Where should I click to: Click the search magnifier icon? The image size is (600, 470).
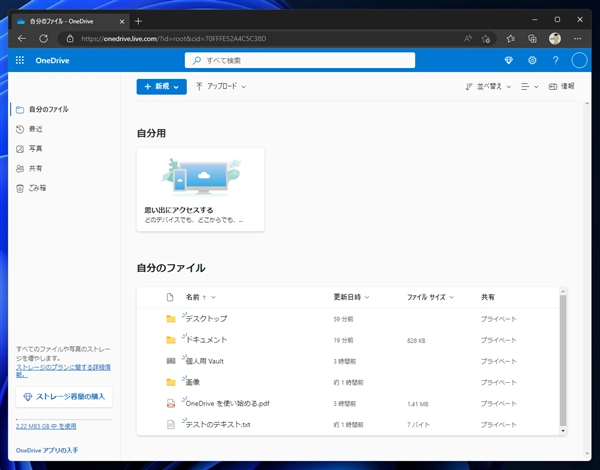(197, 60)
